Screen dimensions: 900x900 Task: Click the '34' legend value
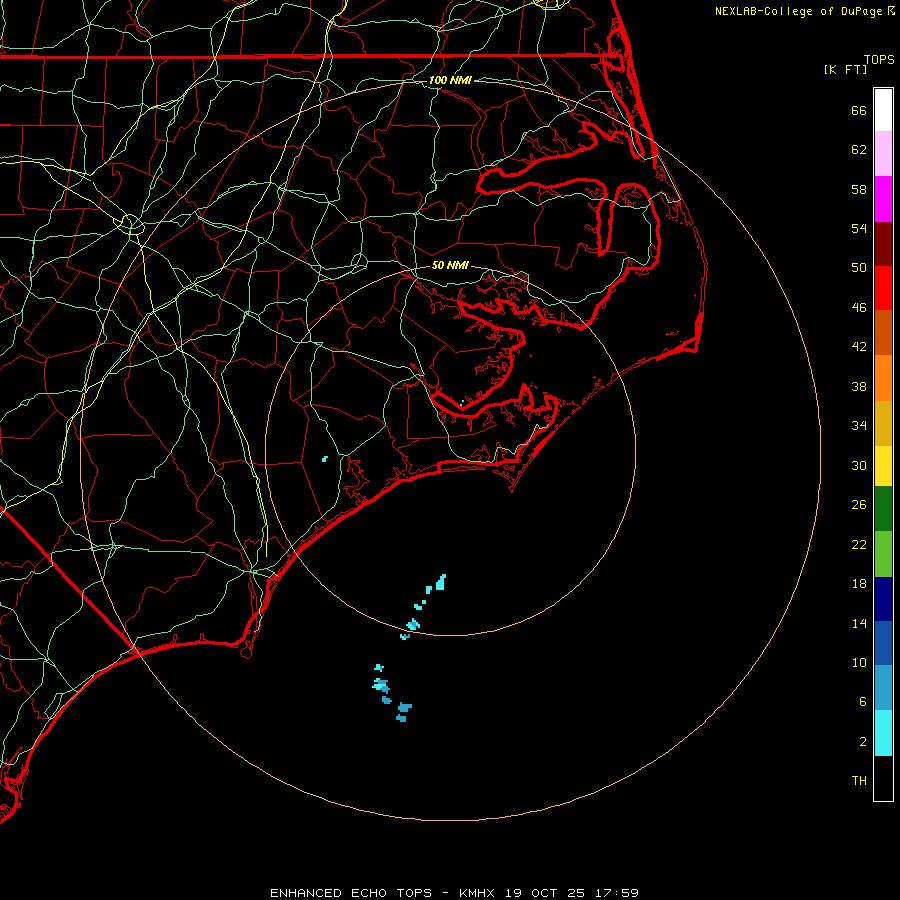tap(859, 425)
